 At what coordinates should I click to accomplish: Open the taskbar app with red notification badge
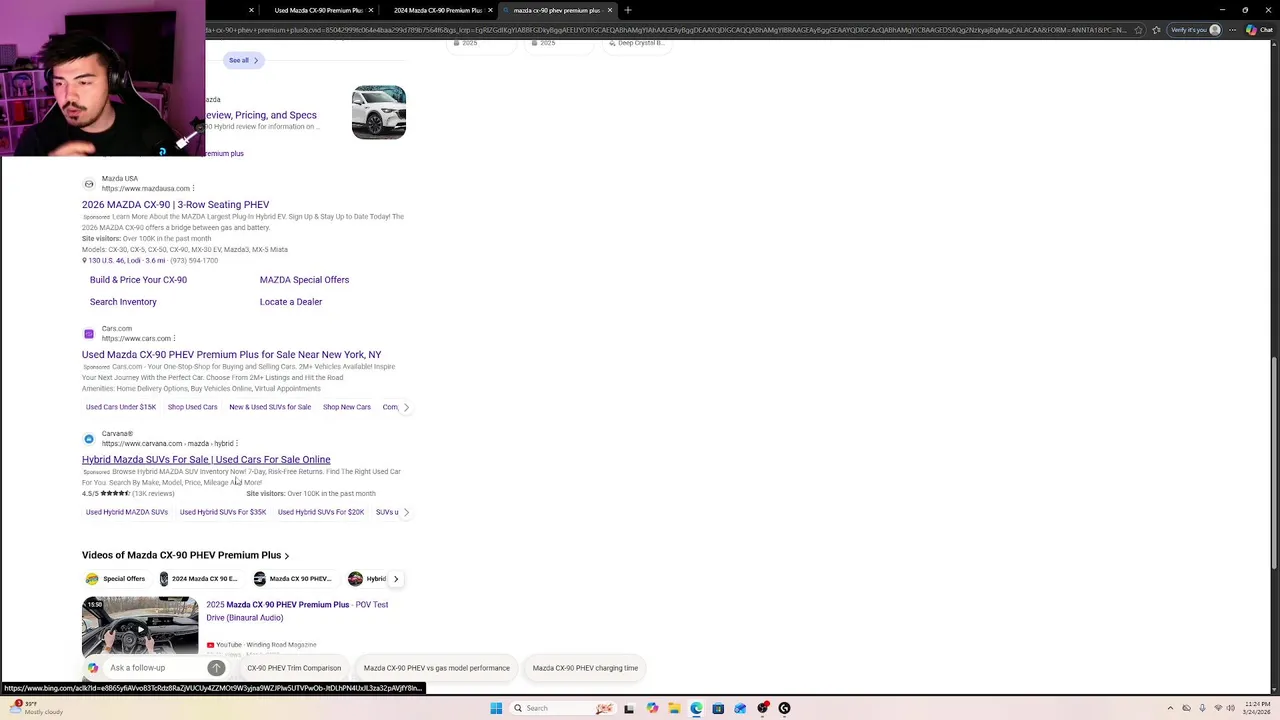[x=763, y=708]
